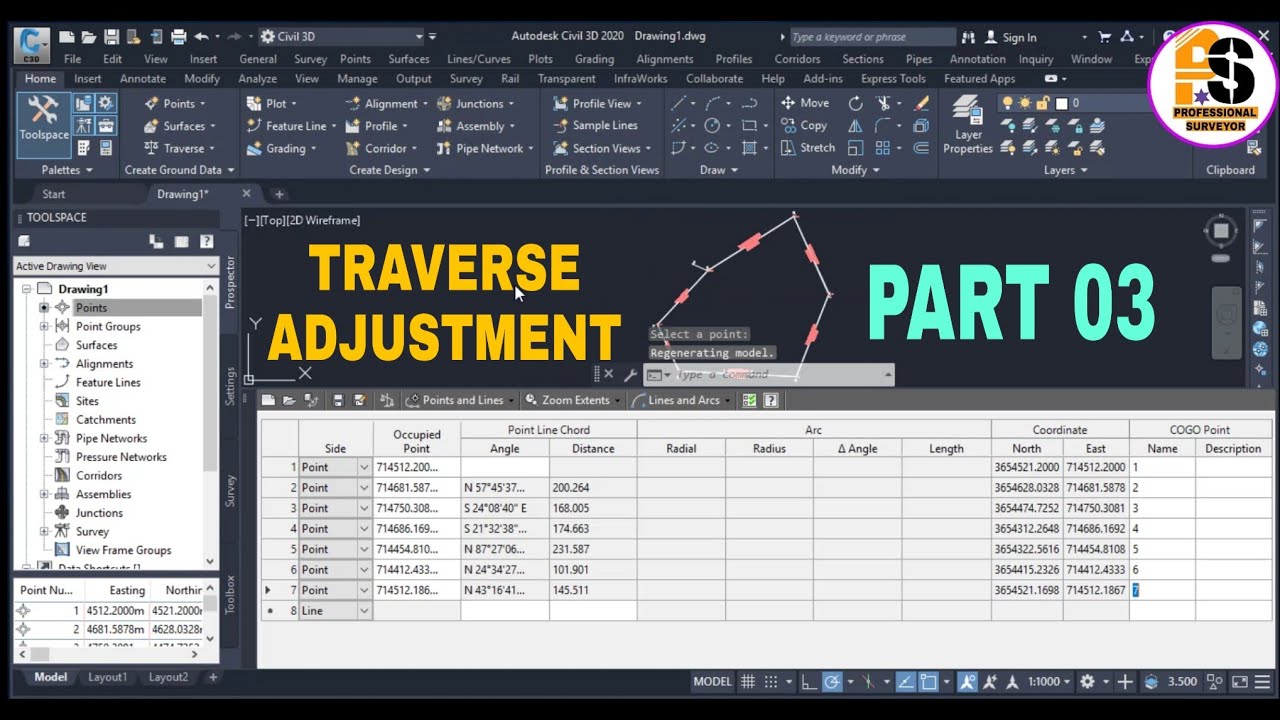The width and height of the screenshot is (1280, 720).
Task: Open the 1:1000 annotation scale dropdown
Action: pos(1049,681)
